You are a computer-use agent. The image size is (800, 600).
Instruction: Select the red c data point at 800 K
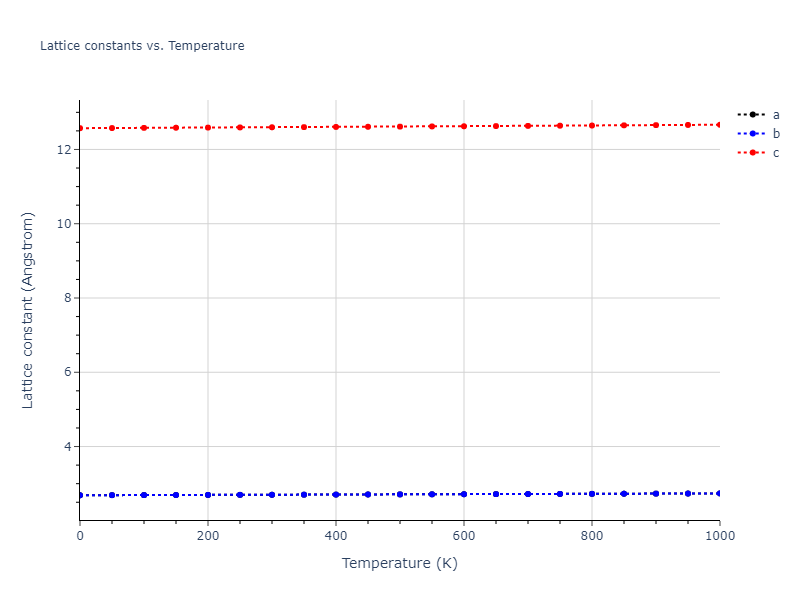point(592,125)
